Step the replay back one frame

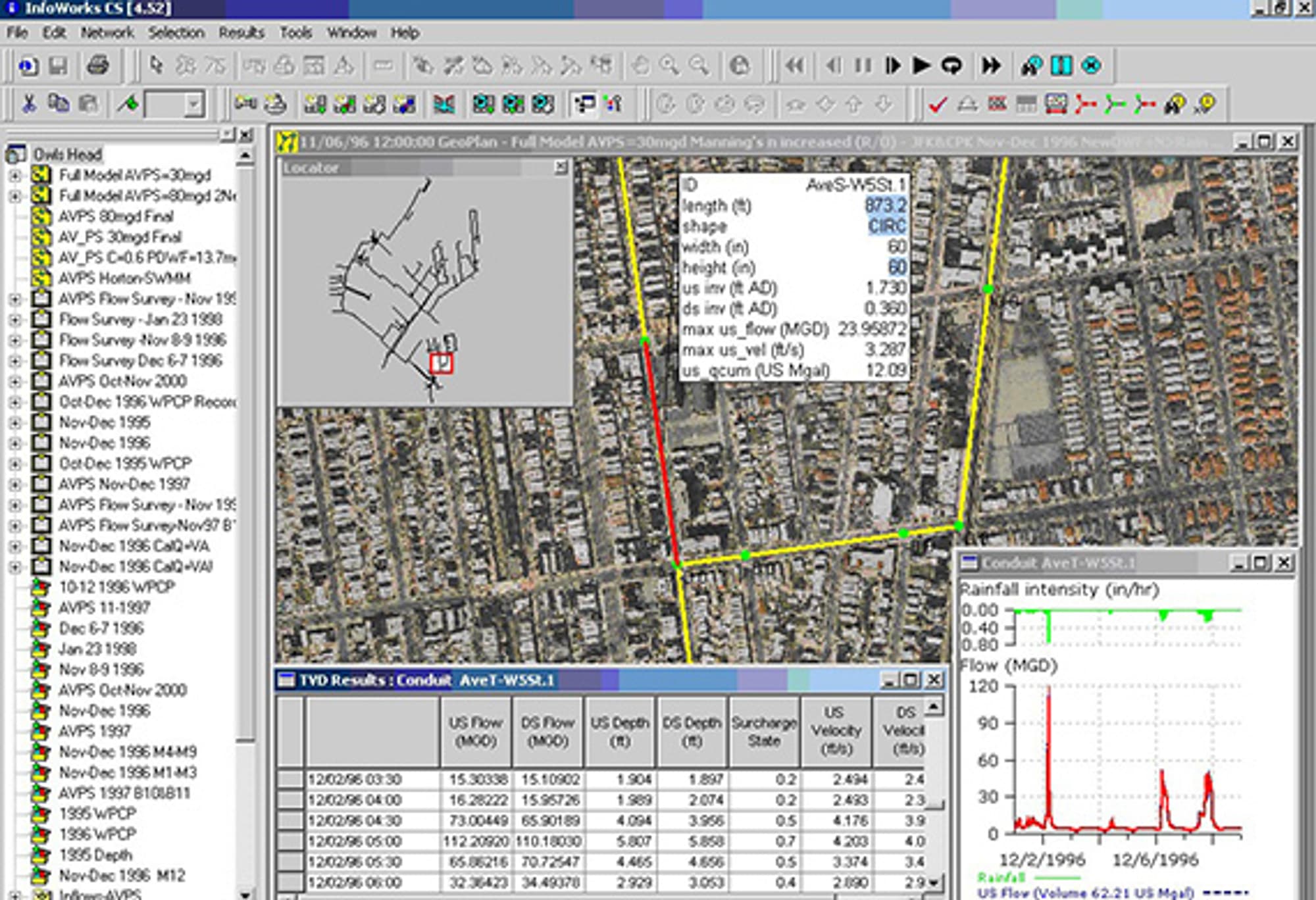[x=833, y=66]
